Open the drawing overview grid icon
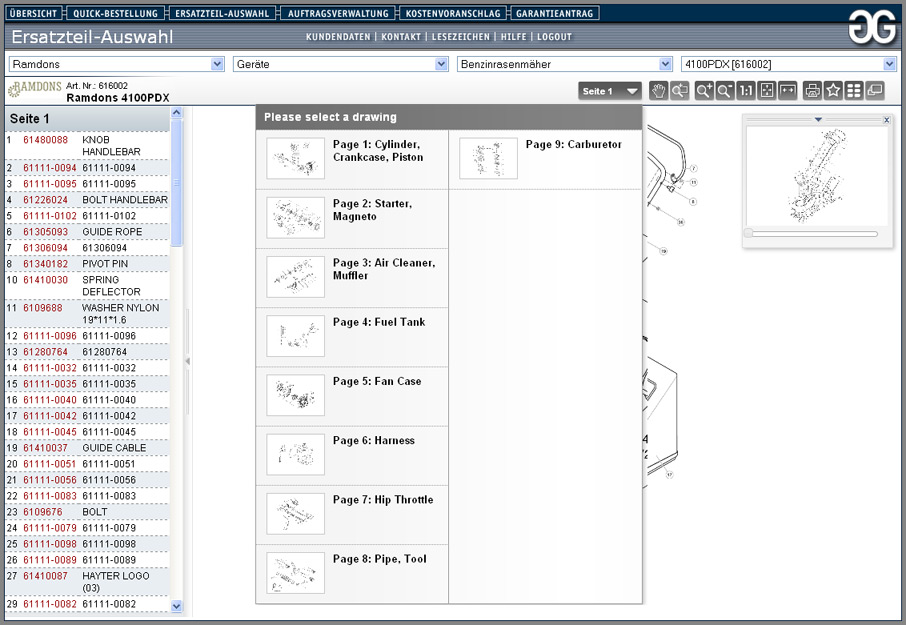 (854, 91)
